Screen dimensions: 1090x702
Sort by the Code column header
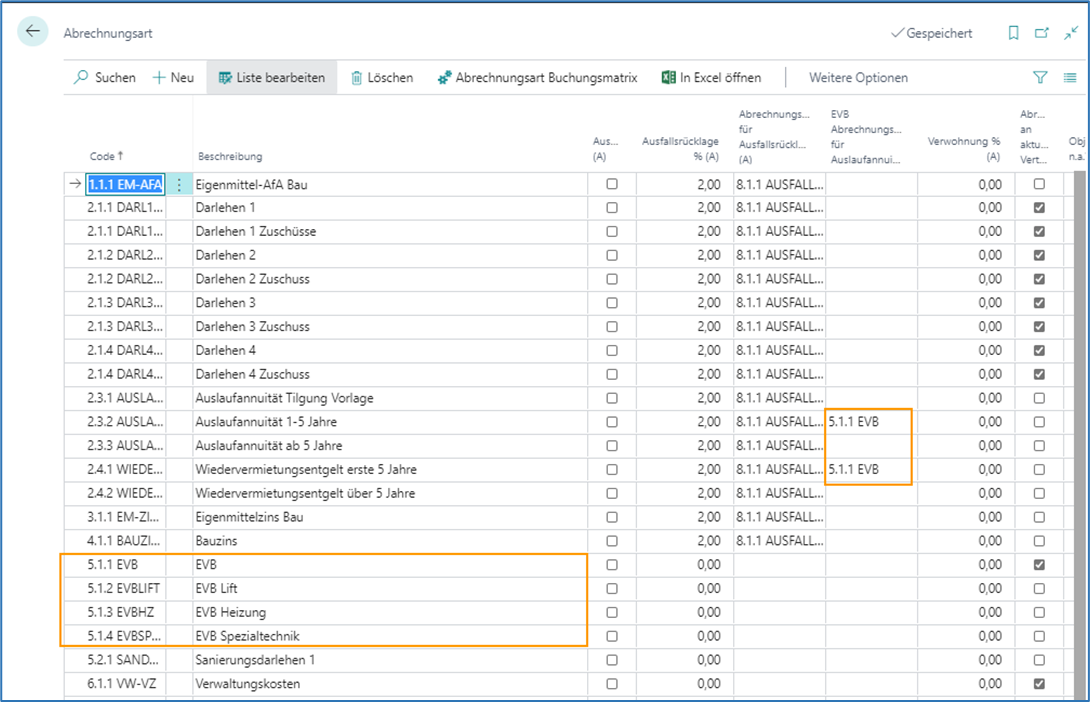click(106, 156)
